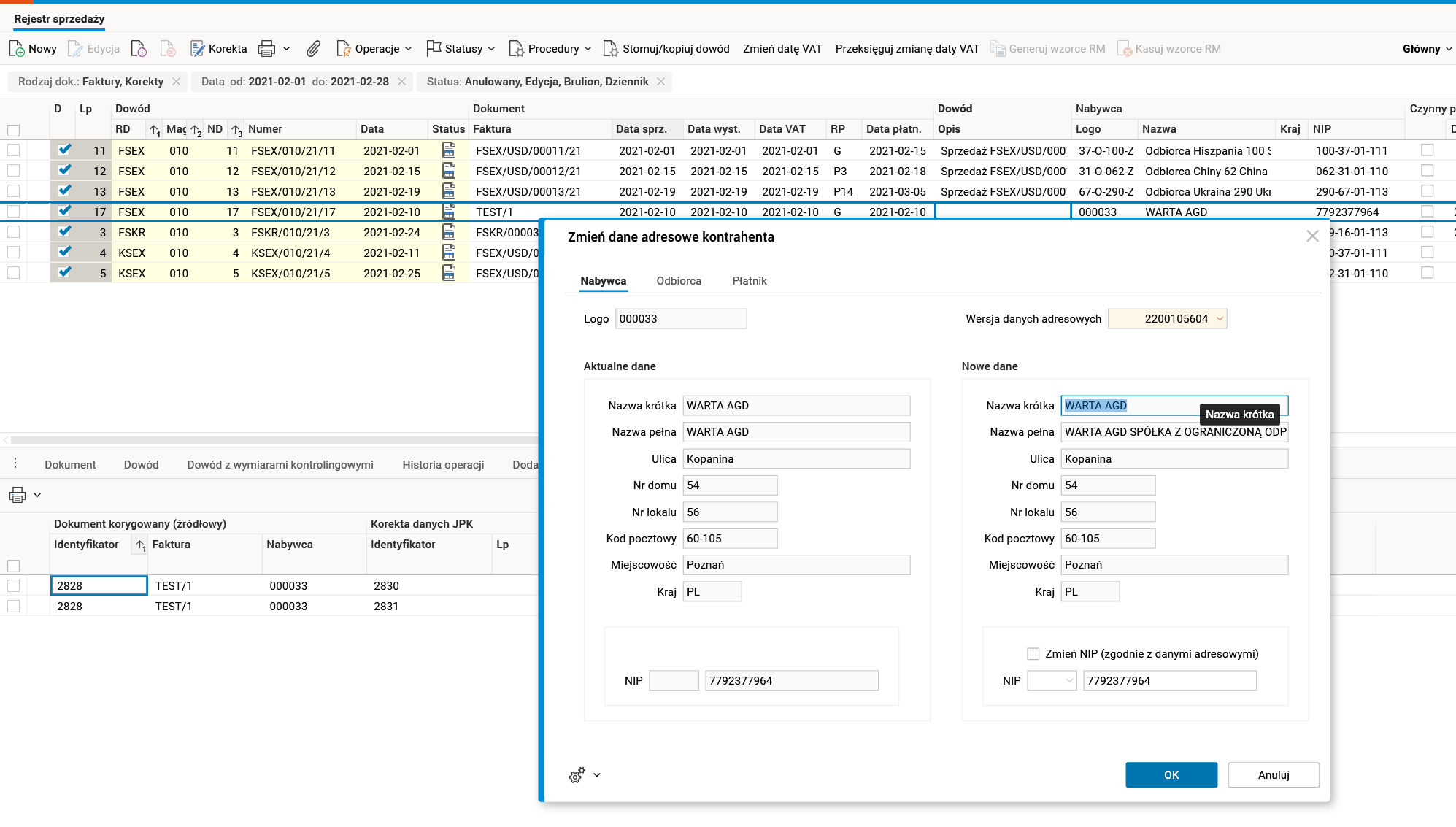Screen dimensions: 1456x827
Task: Click the printer icon in main toolbar
Action: (267, 49)
